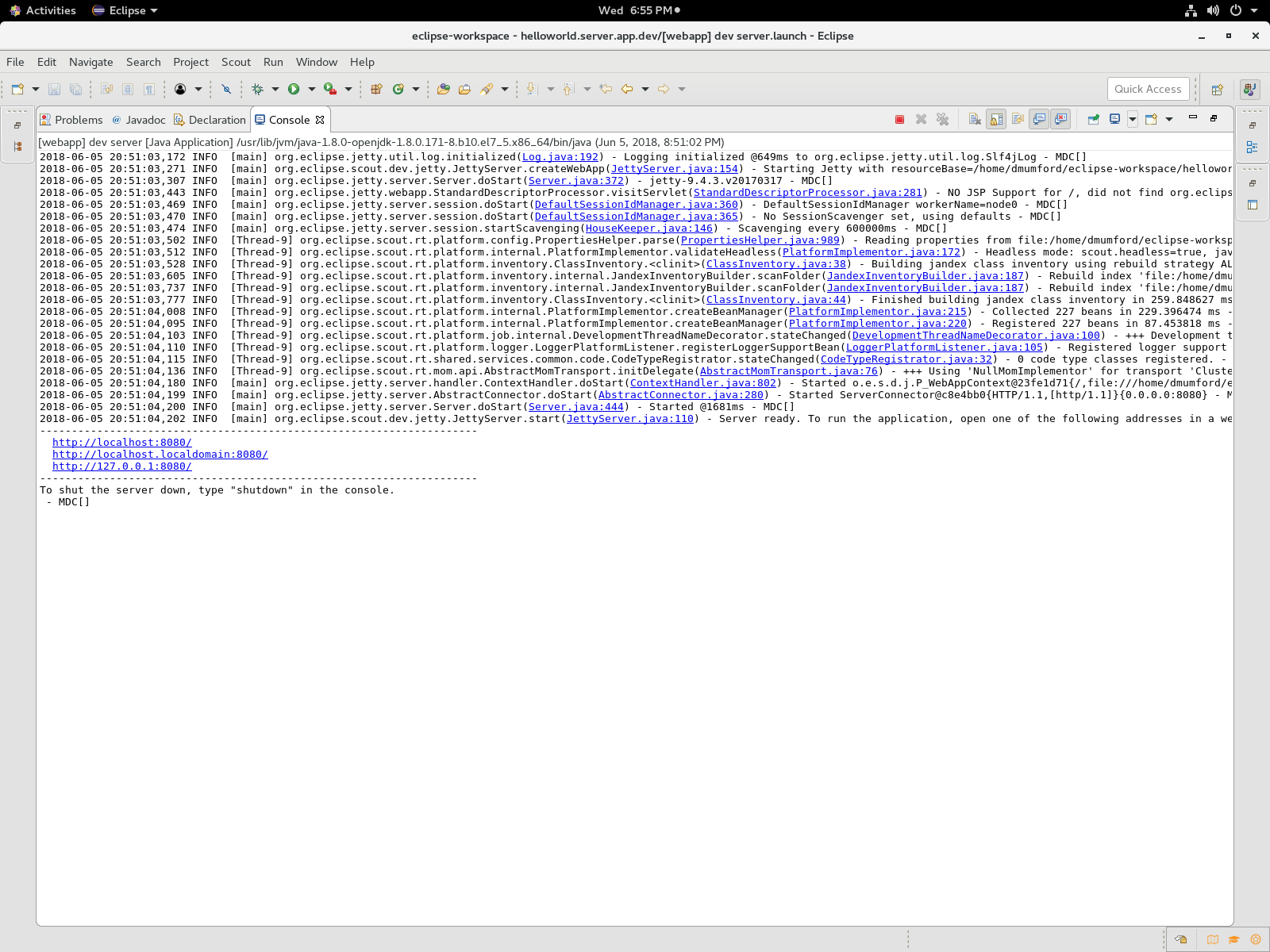Screen dimensions: 1270x952
Task: Follow the JettyServer.java:110 link
Action: tap(630, 419)
